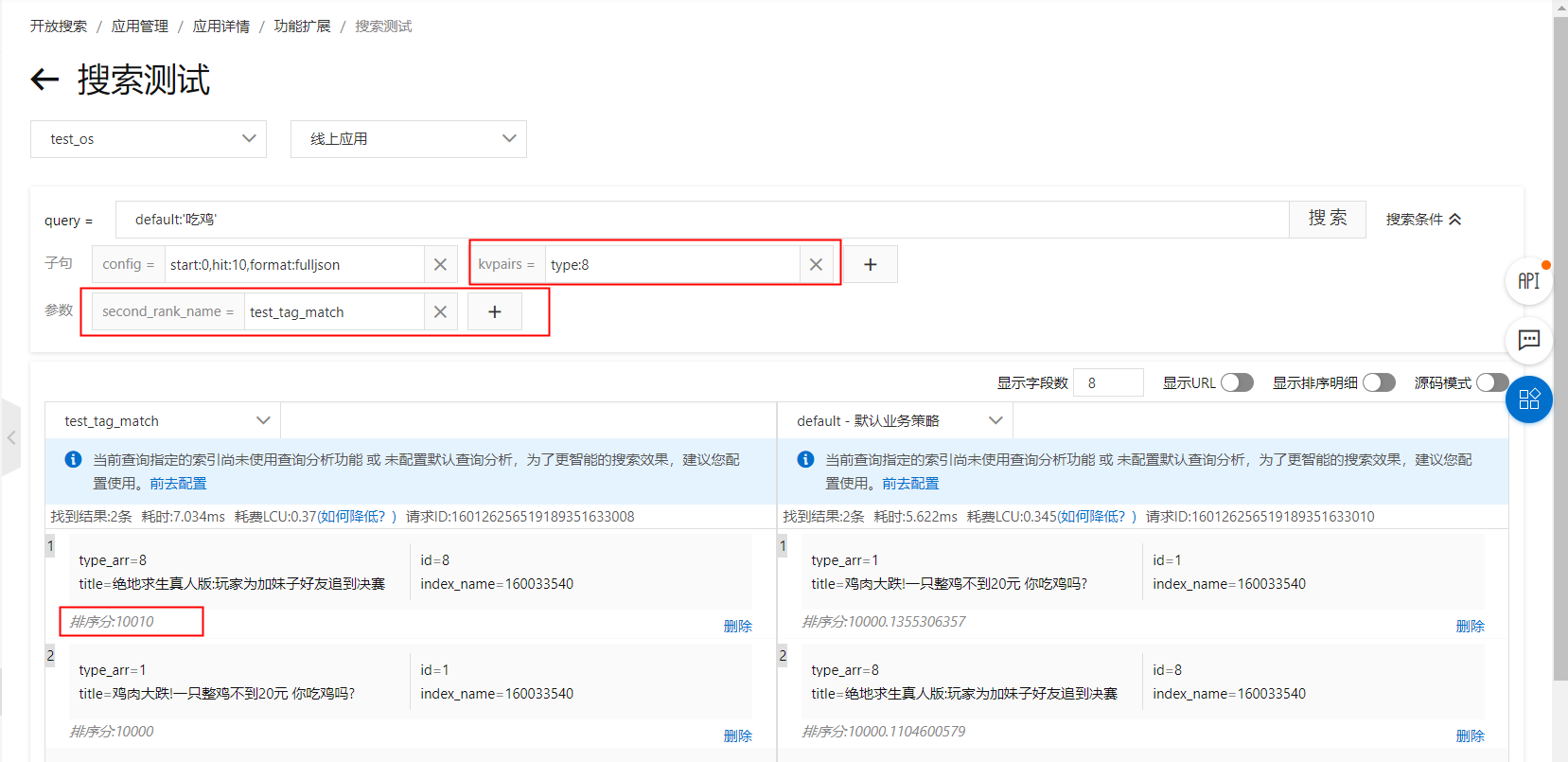
Task: Click the info icon in the left notice
Action: (x=73, y=460)
